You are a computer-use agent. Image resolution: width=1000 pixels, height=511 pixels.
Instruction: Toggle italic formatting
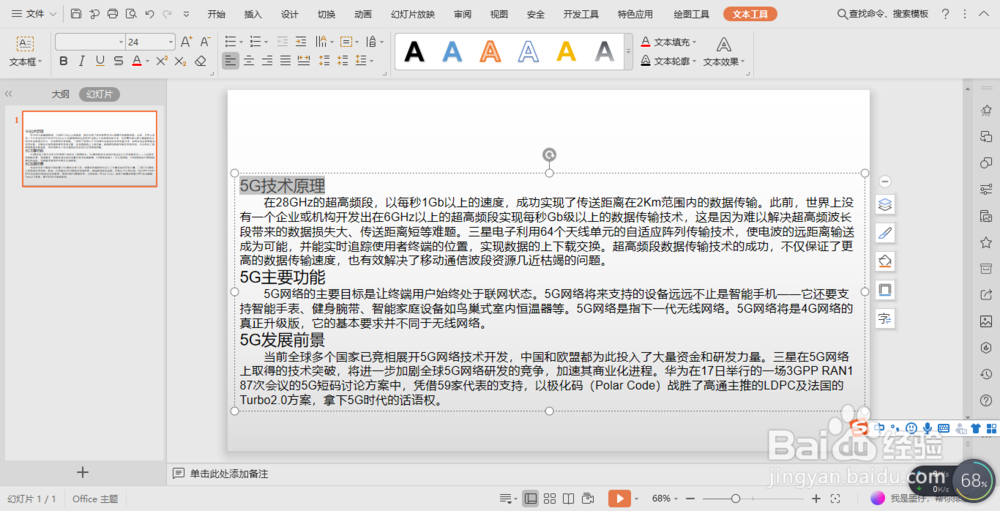[x=82, y=61]
